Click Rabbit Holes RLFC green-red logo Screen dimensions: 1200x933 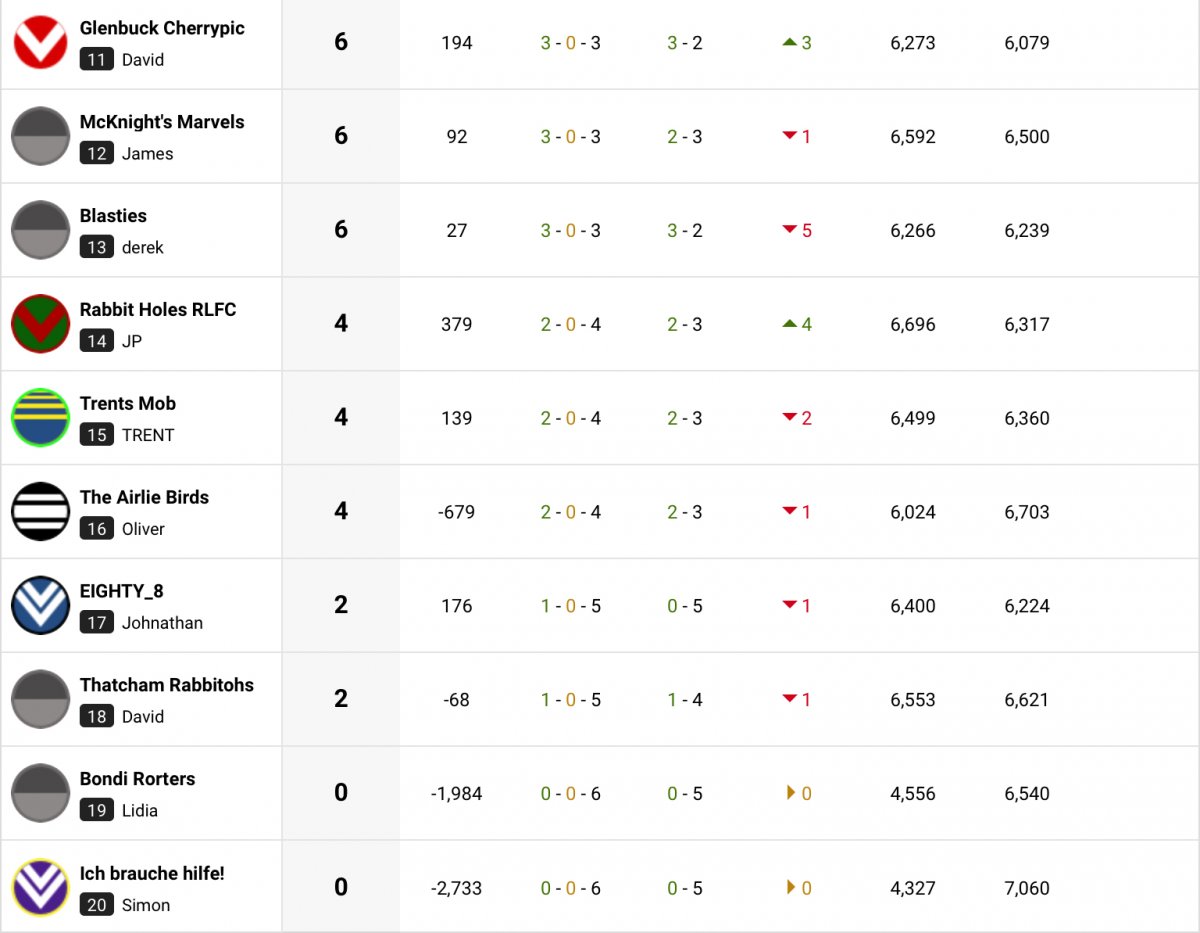(x=40, y=324)
